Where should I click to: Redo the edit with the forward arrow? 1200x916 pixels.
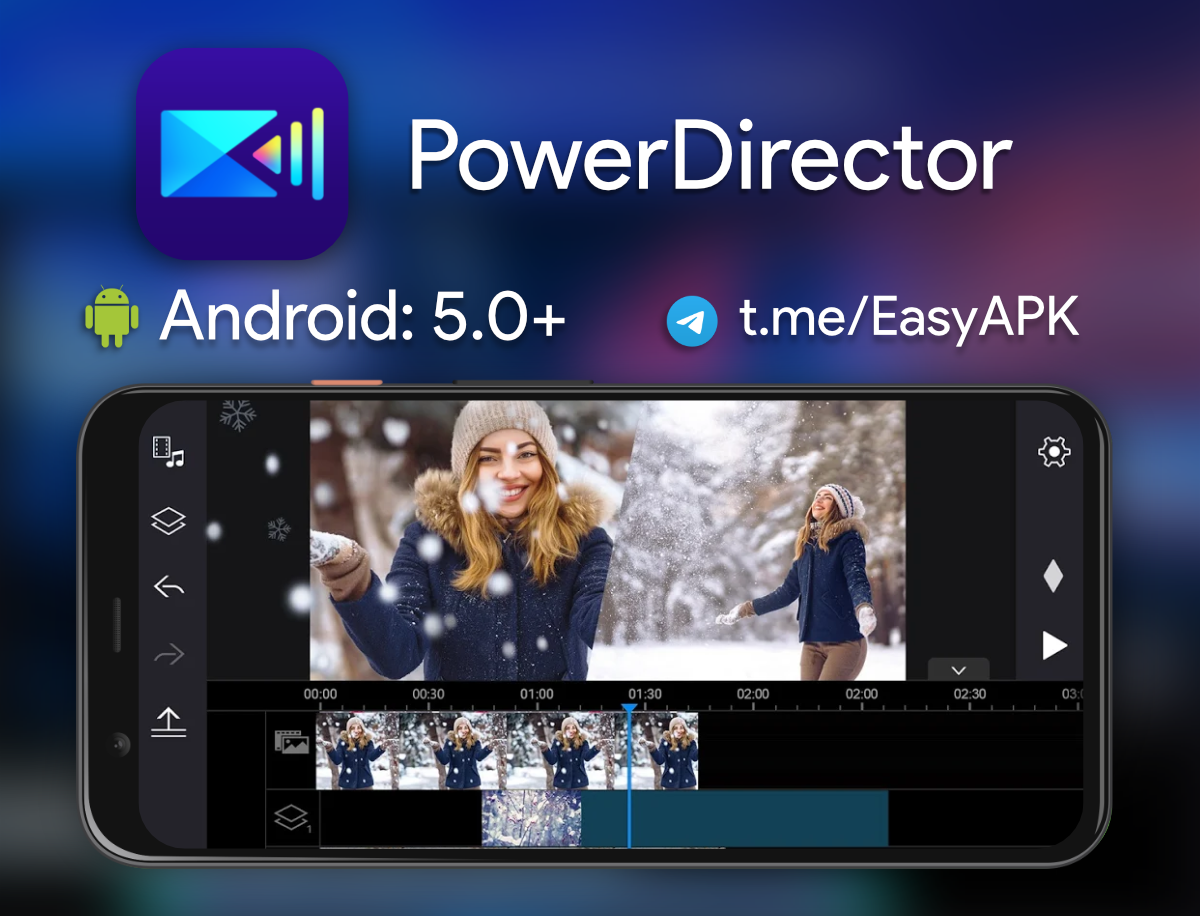pyautogui.click(x=168, y=655)
